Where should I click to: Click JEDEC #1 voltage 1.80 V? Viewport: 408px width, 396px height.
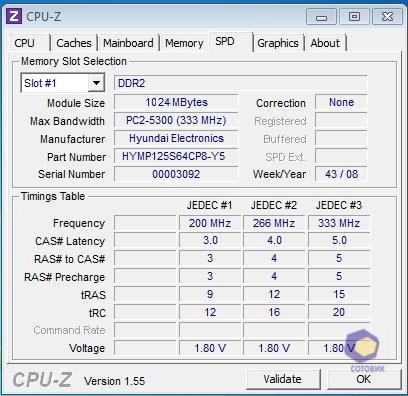[210, 348]
